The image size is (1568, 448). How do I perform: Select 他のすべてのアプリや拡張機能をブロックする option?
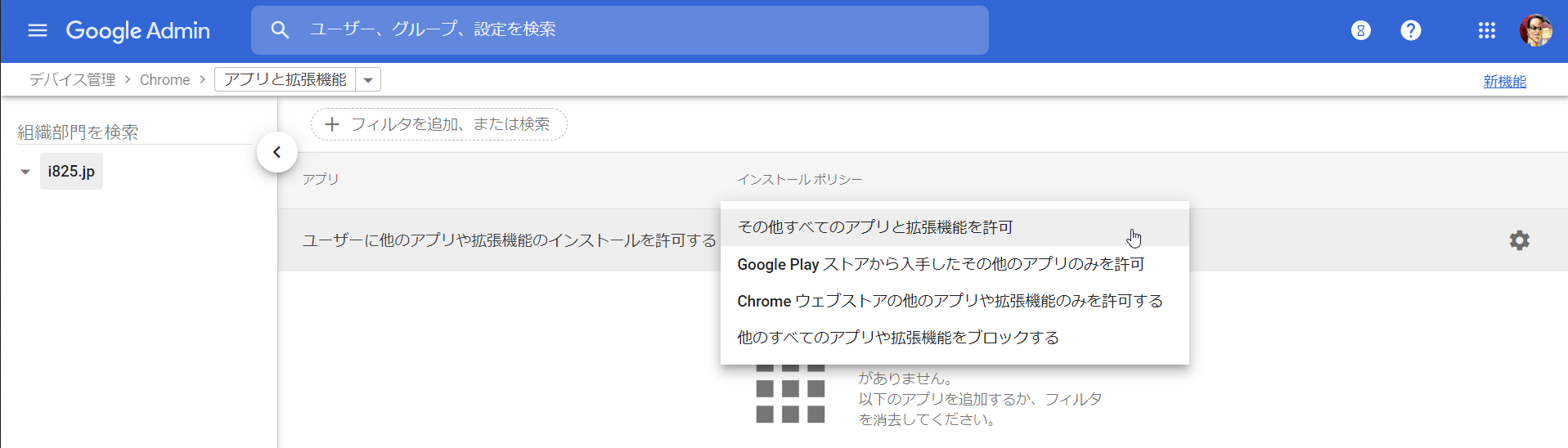(955, 338)
